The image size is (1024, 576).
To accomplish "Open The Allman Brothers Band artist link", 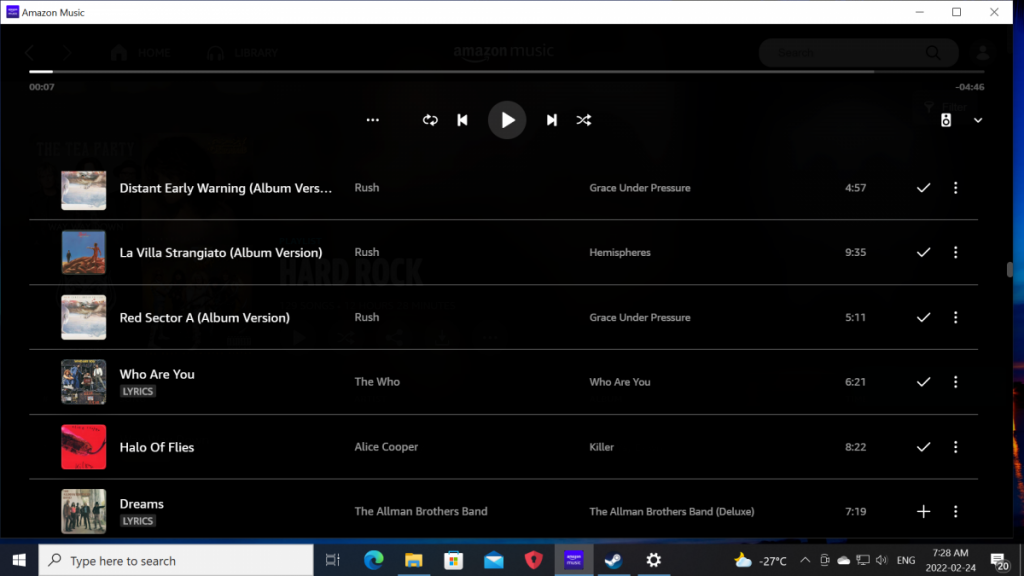I will [x=421, y=511].
